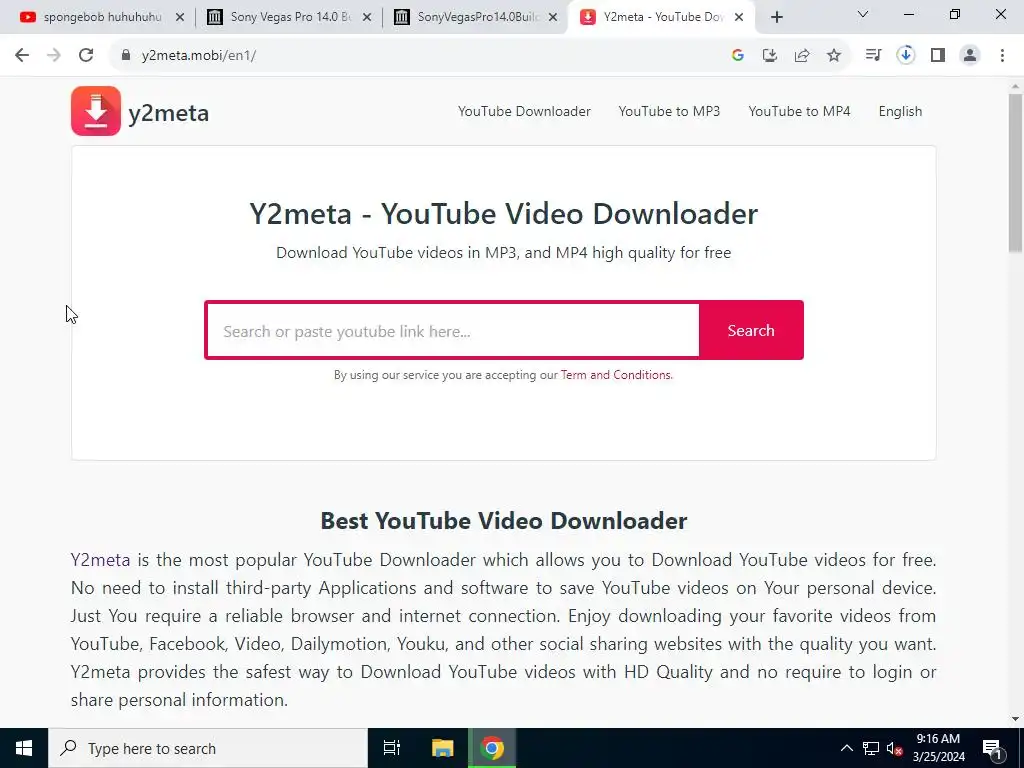Switch to the spongebob huhuhuhu tab
Viewport: 1024px width, 768px height.
pos(103,17)
